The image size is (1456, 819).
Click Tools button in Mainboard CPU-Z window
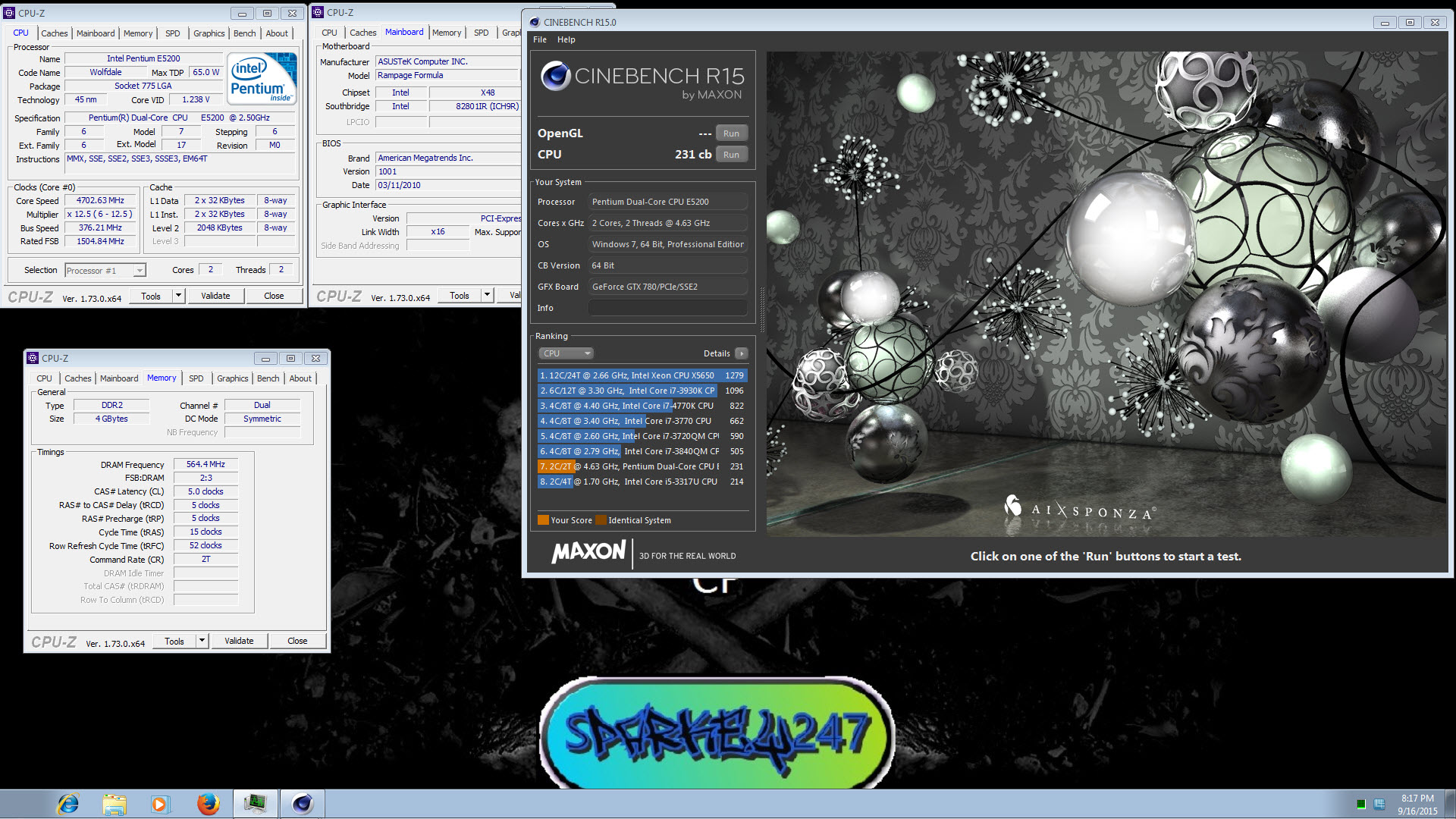tap(460, 295)
